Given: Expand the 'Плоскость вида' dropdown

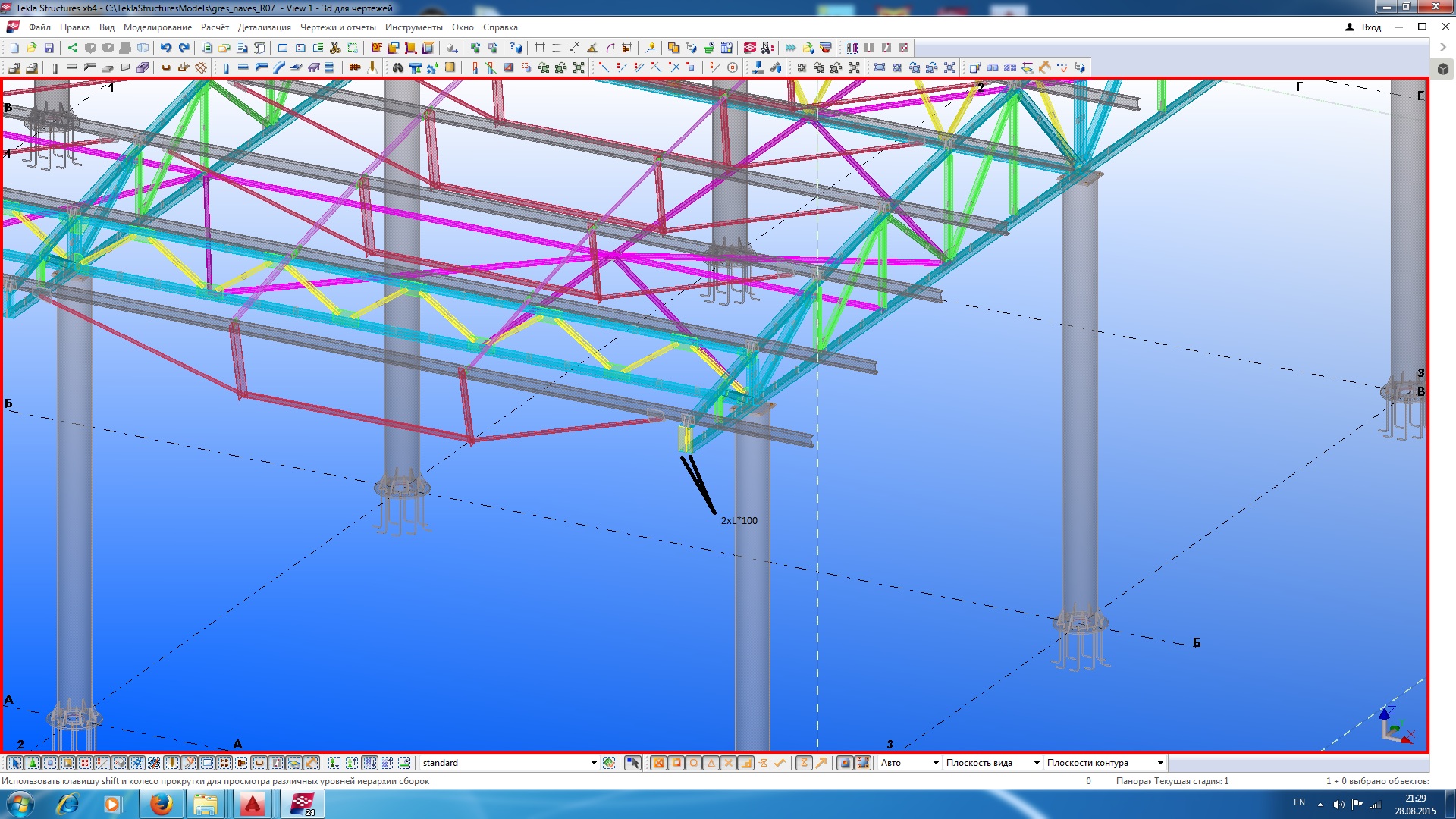Looking at the screenshot, I should [x=1036, y=763].
